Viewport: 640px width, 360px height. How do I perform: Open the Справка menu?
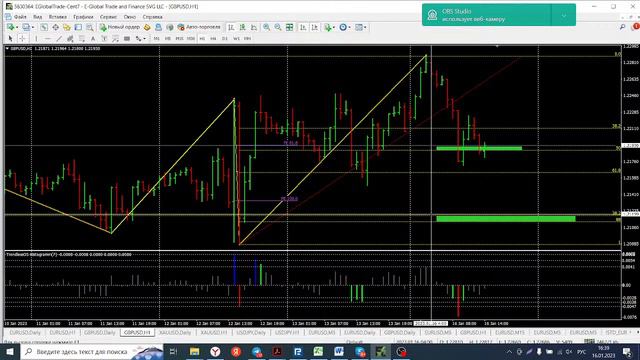pyautogui.click(x=152, y=17)
